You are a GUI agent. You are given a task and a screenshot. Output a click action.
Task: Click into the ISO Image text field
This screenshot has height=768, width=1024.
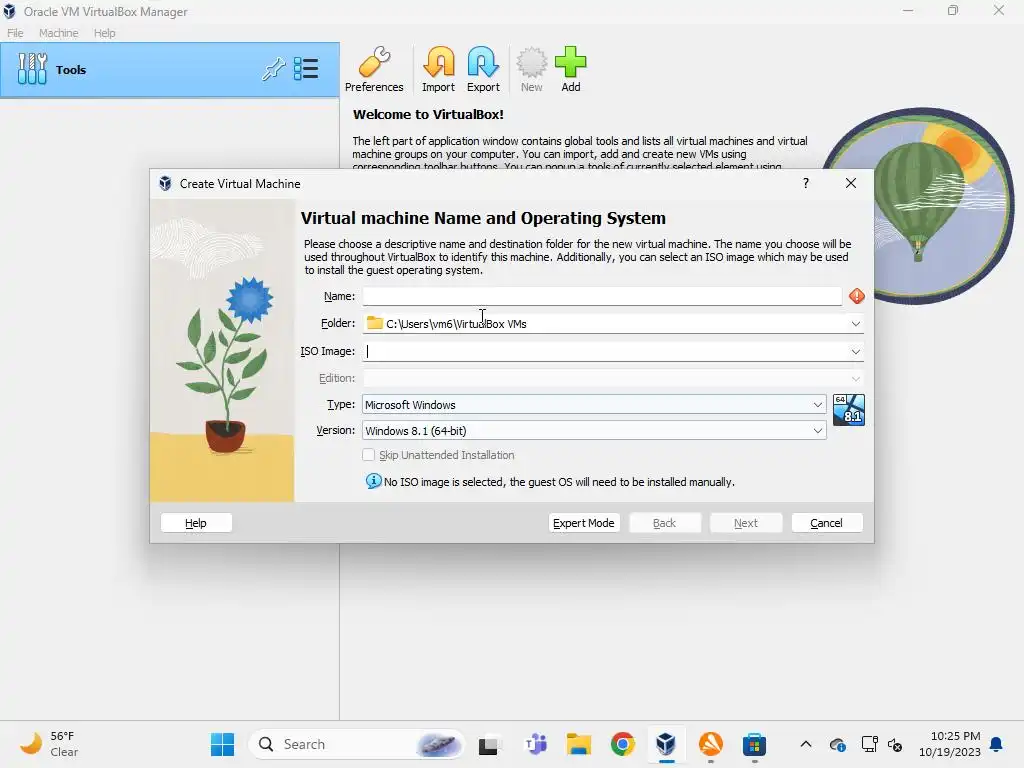coord(605,351)
